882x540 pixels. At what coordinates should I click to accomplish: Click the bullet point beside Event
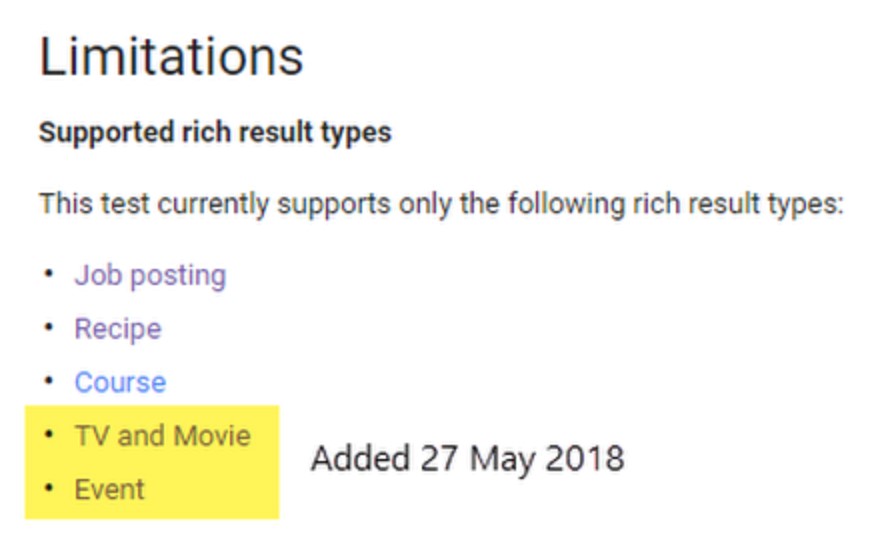[47, 489]
